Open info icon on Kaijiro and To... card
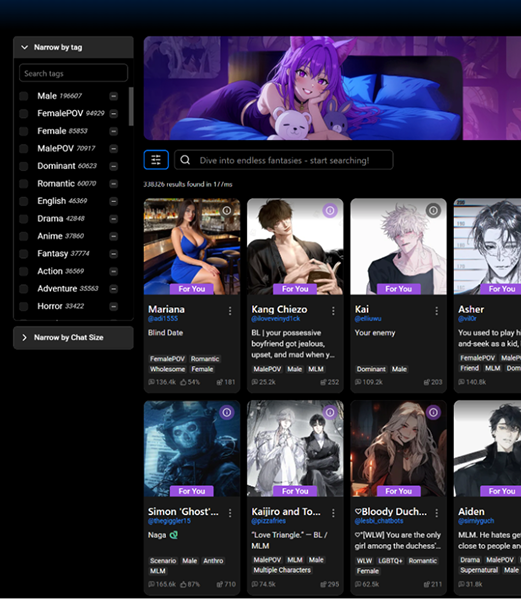The height and width of the screenshot is (599, 521). pyautogui.click(x=330, y=412)
